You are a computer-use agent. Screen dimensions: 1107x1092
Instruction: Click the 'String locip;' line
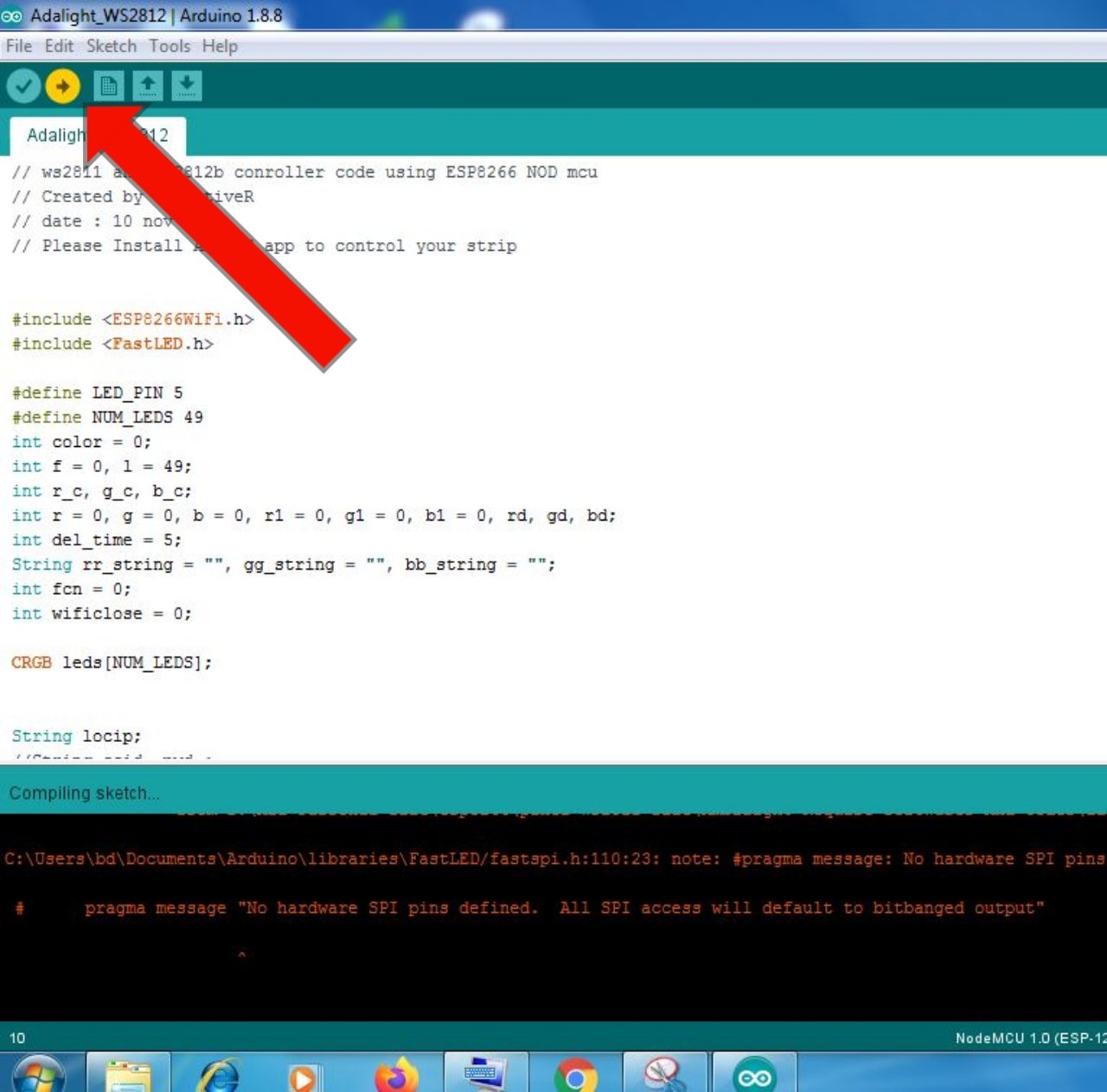[76, 736]
